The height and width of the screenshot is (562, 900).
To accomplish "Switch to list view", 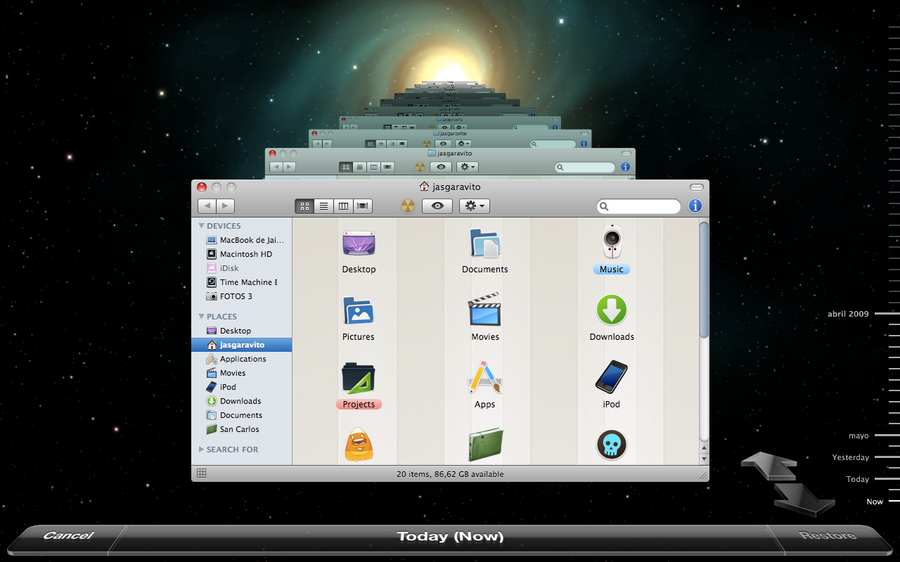I will (x=324, y=206).
